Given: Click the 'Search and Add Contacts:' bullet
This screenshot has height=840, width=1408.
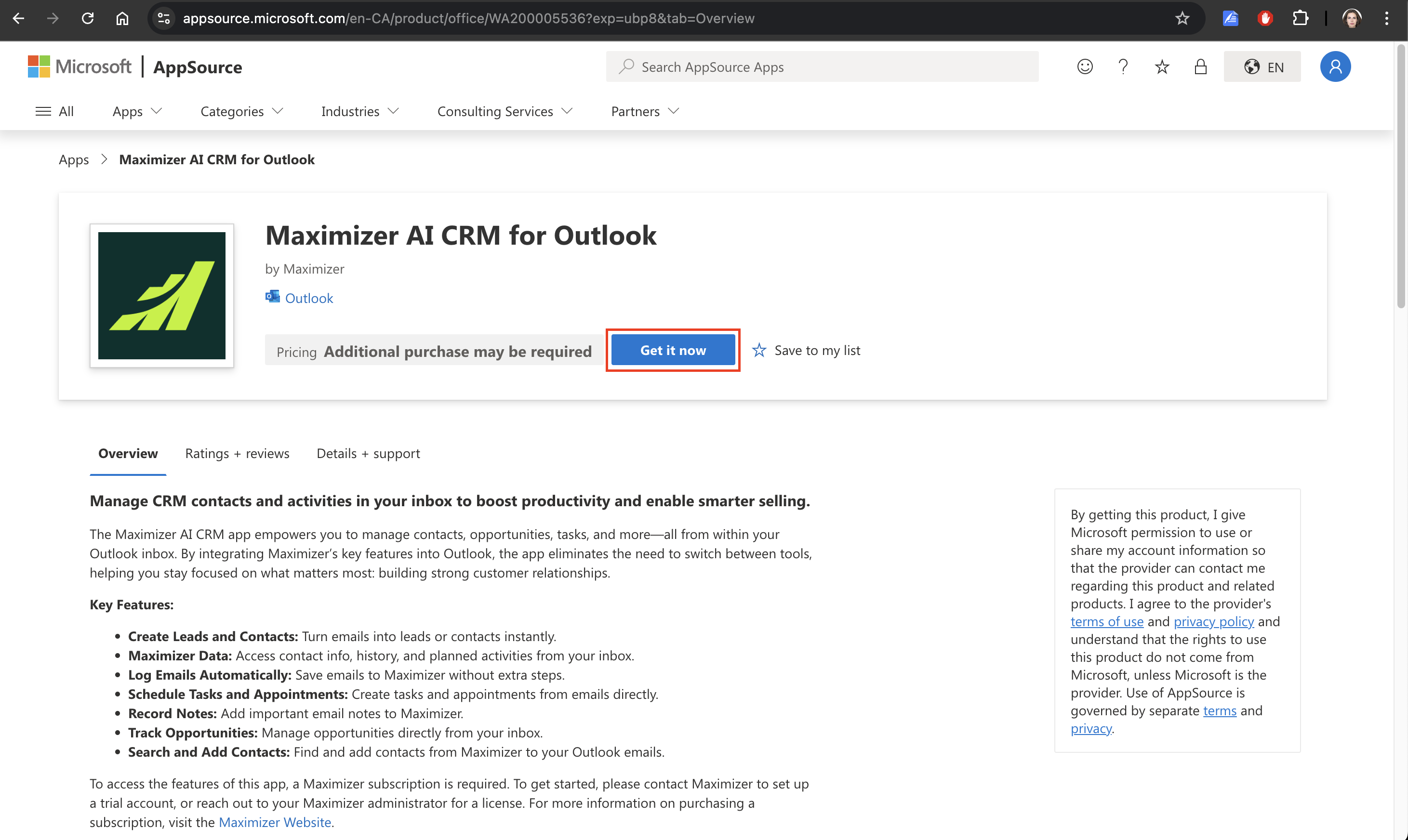Looking at the screenshot, I should (x=208, y=752).
